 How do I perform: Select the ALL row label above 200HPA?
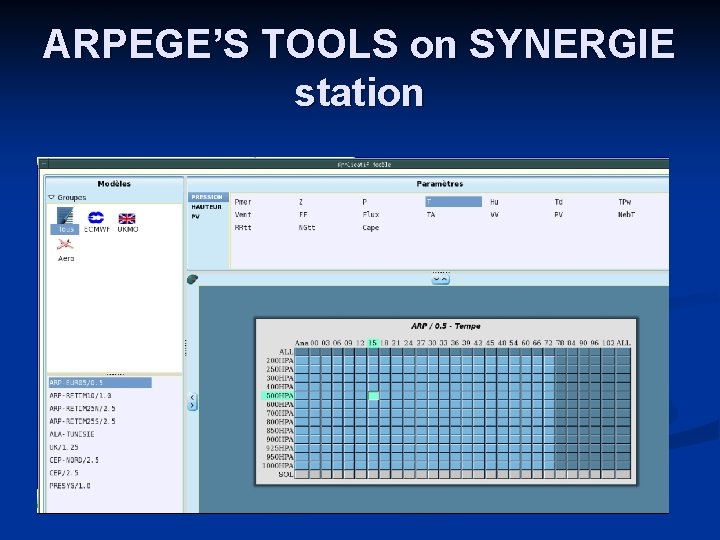(286, 352)
